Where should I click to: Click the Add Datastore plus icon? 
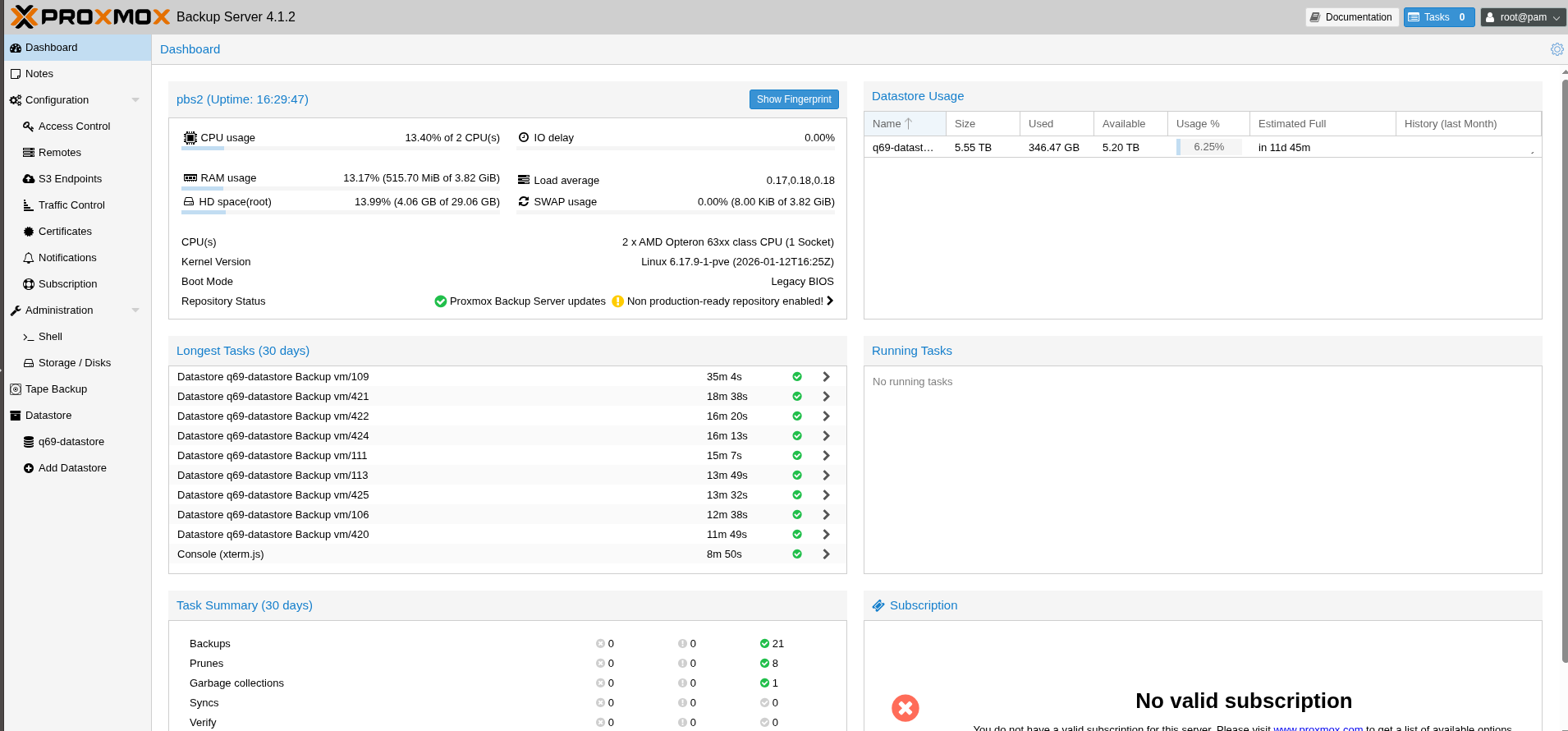29,468
